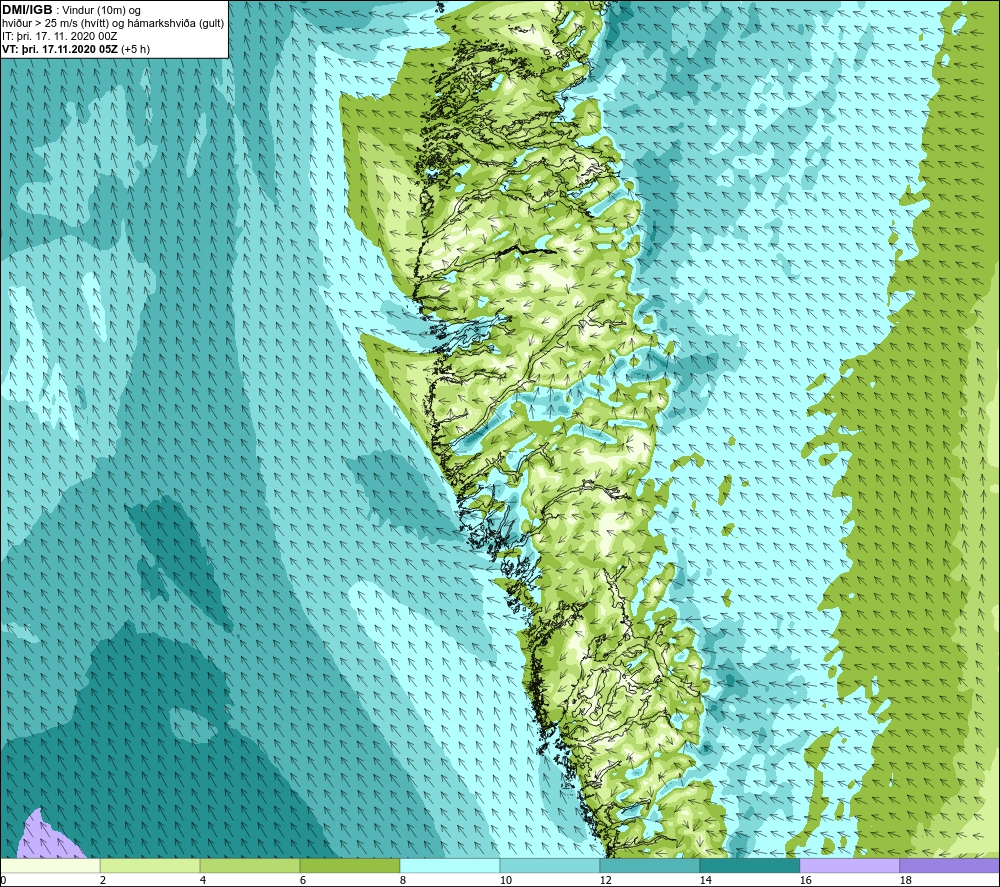
Task: Click the 'Vindur (10m) og' heading text
Action: [102, 11]
